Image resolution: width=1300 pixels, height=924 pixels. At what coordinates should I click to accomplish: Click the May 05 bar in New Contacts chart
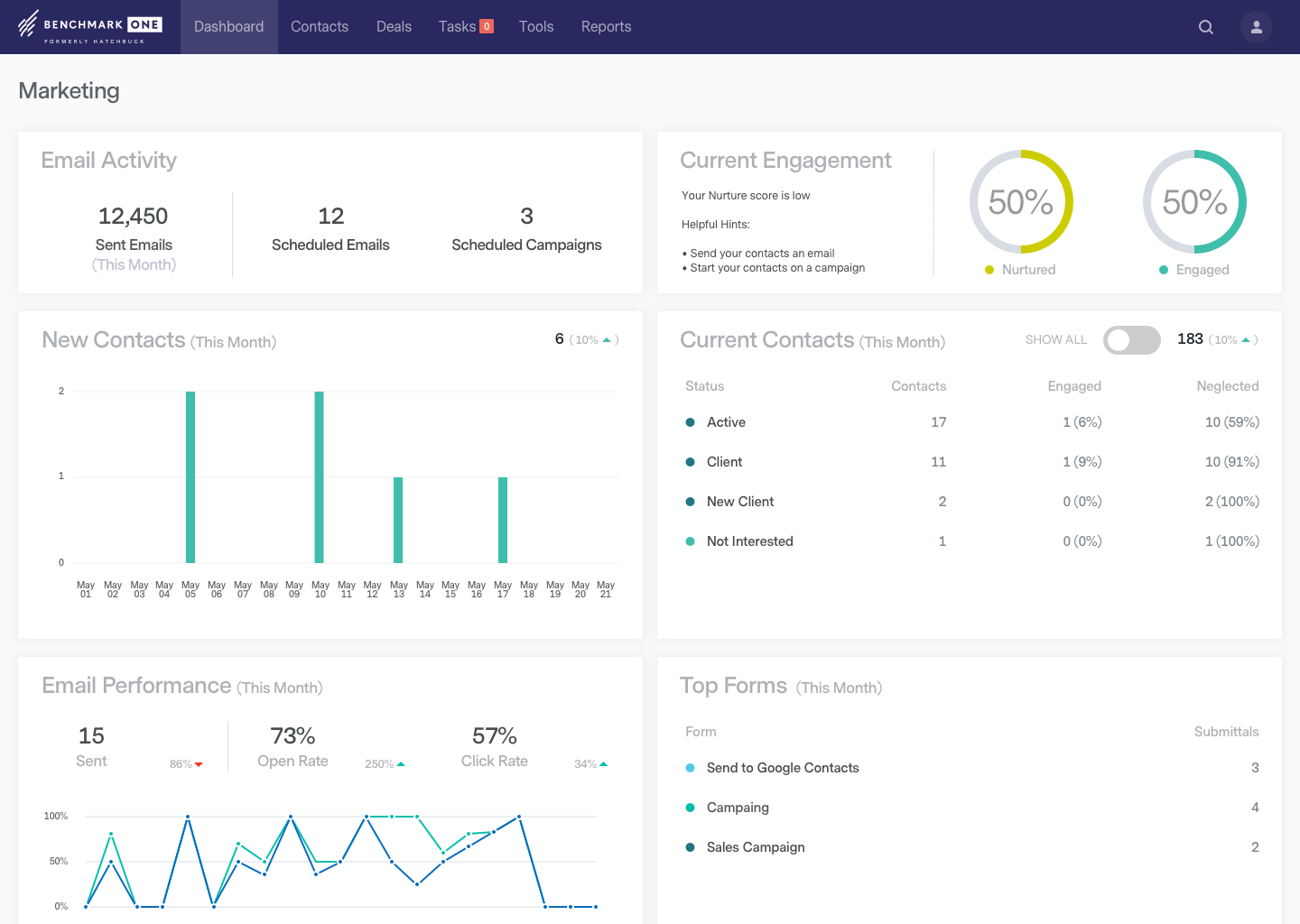point(190,474)
